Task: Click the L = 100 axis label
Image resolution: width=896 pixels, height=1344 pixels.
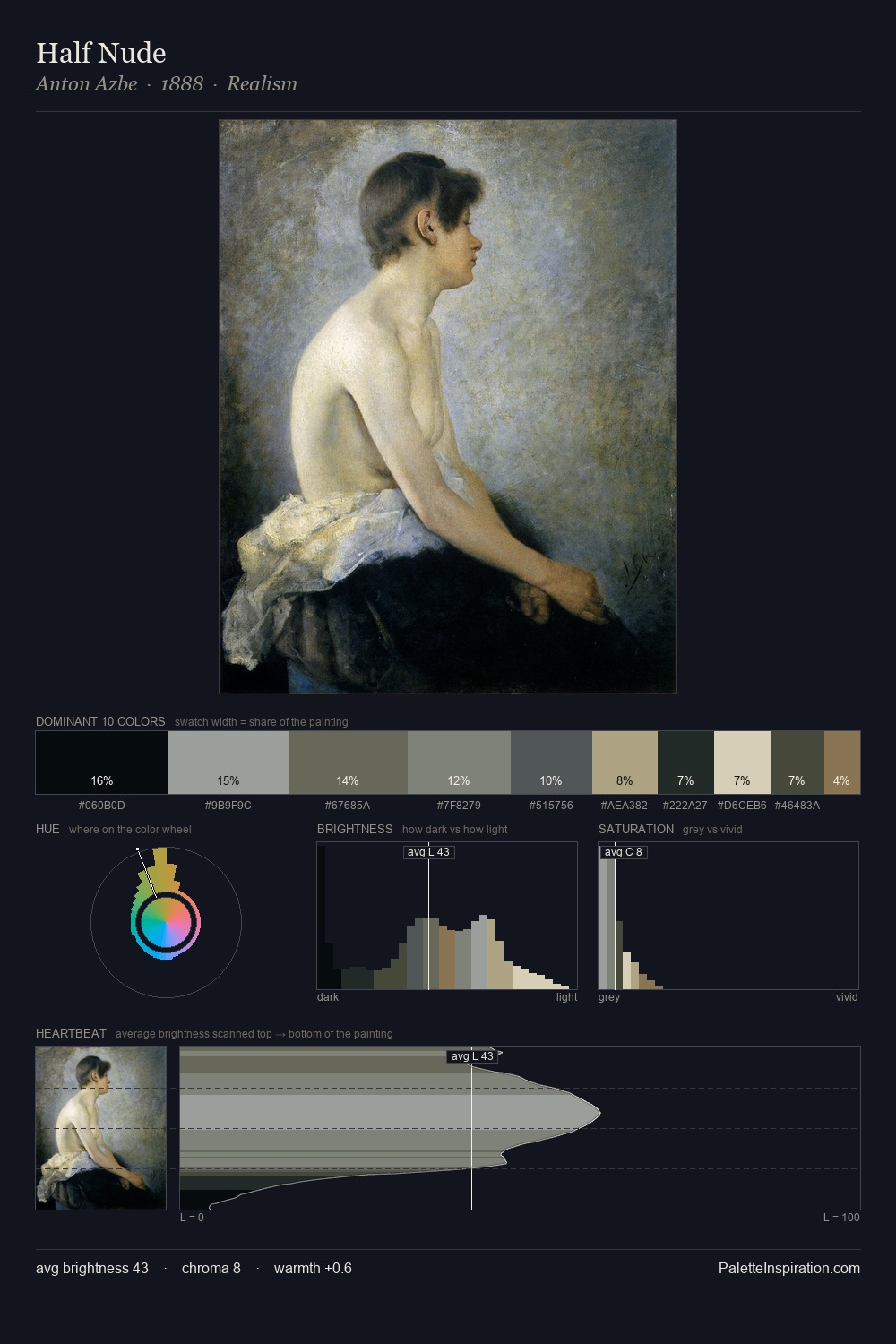Action: [841, 1218]
